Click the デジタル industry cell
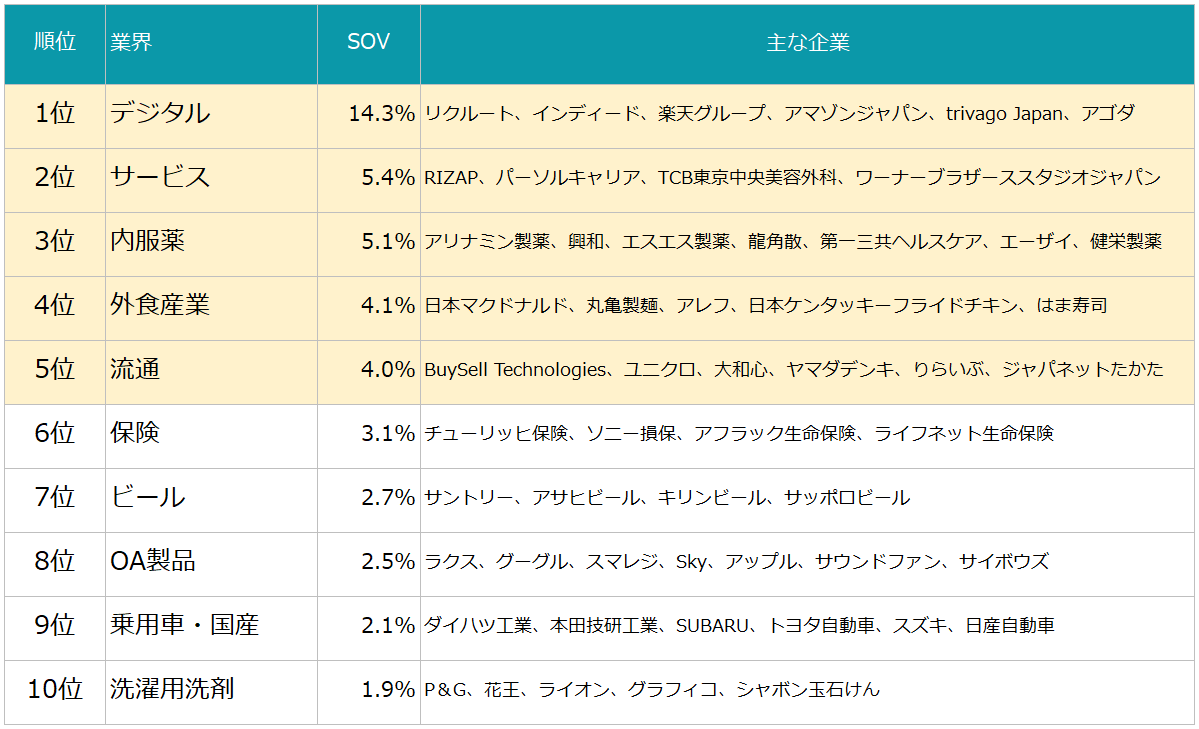The image size is (1199, 729). pyautogui.click(x=211, y=116)
